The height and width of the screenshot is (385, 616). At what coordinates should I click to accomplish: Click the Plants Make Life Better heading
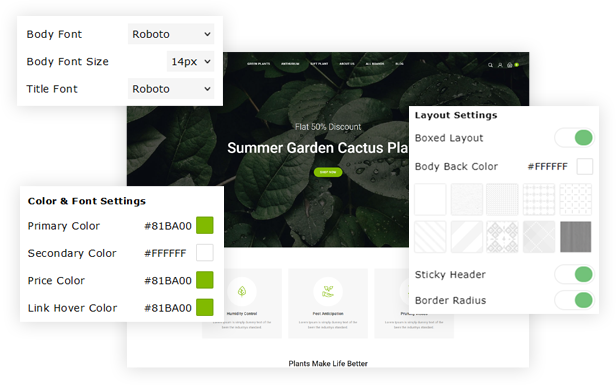point(328,364)
